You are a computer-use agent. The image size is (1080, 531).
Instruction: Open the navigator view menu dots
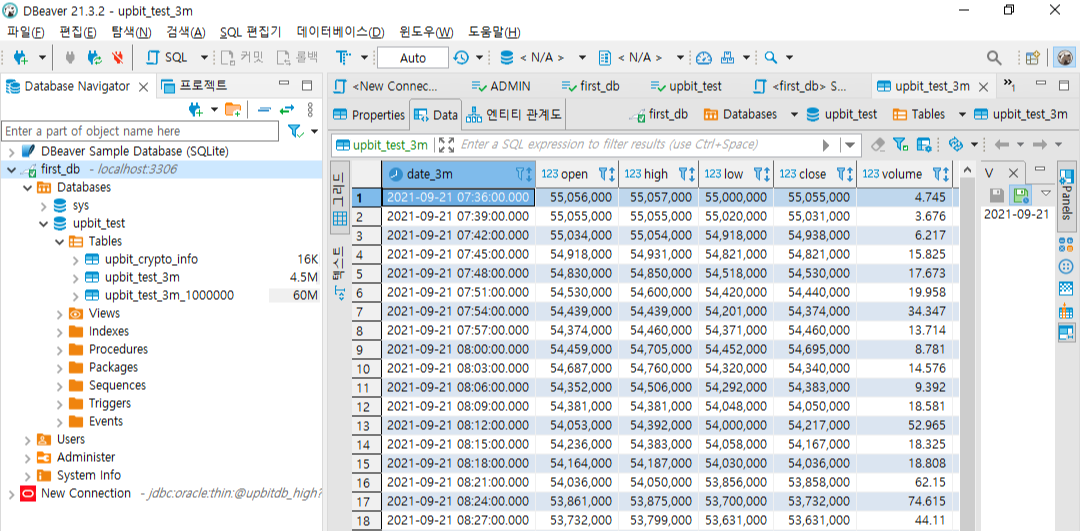click(x=310, y=110)
